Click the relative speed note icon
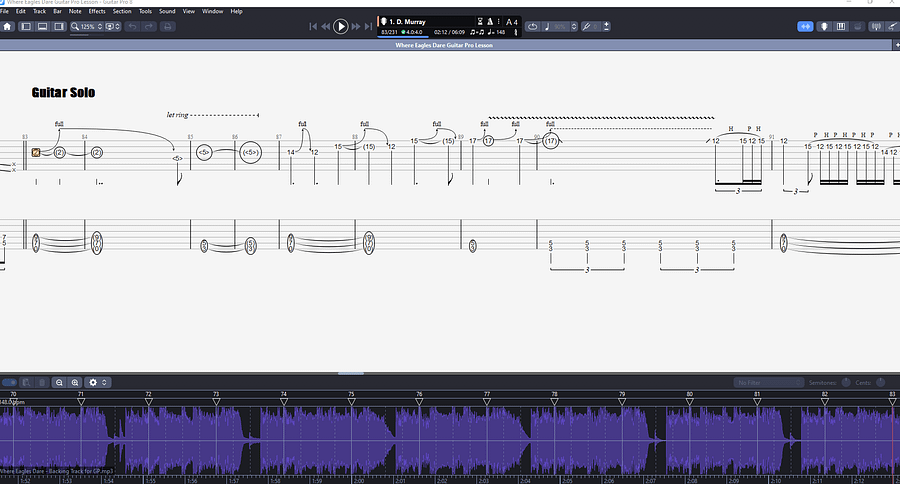 coord(546,26)
